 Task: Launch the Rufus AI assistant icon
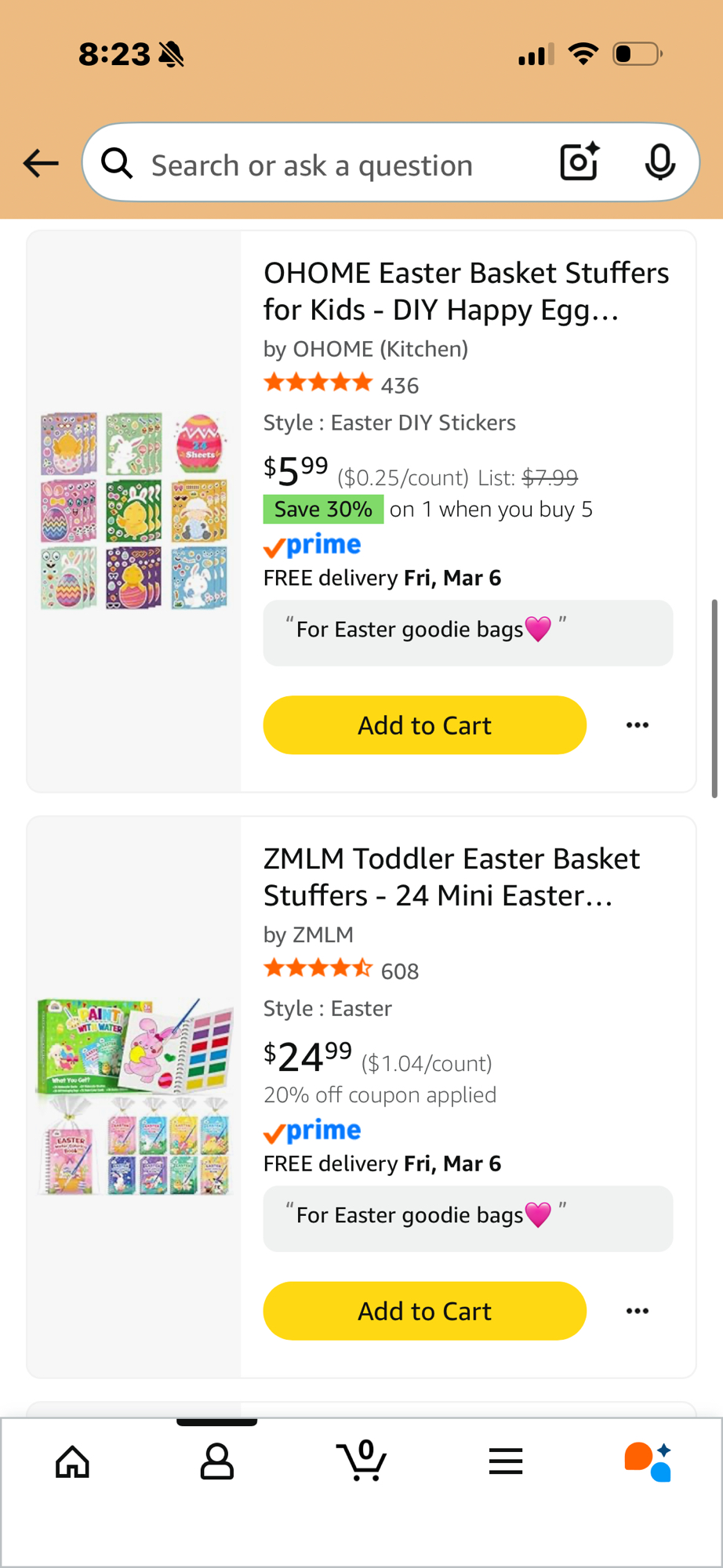[648, 1461]
